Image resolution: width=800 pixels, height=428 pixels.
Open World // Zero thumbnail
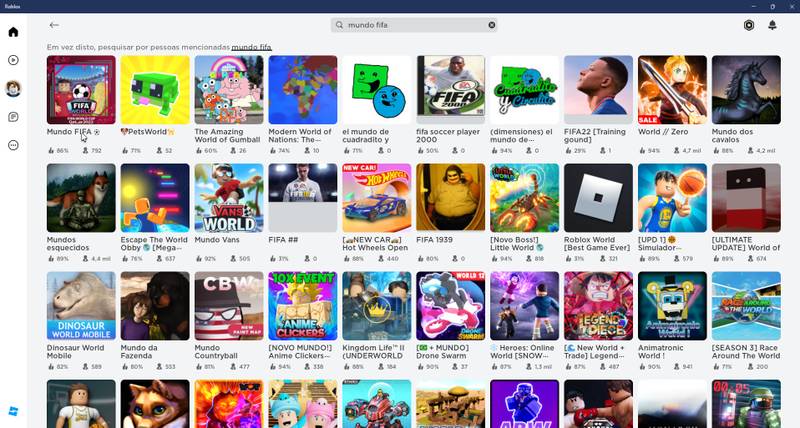[672, 90]
